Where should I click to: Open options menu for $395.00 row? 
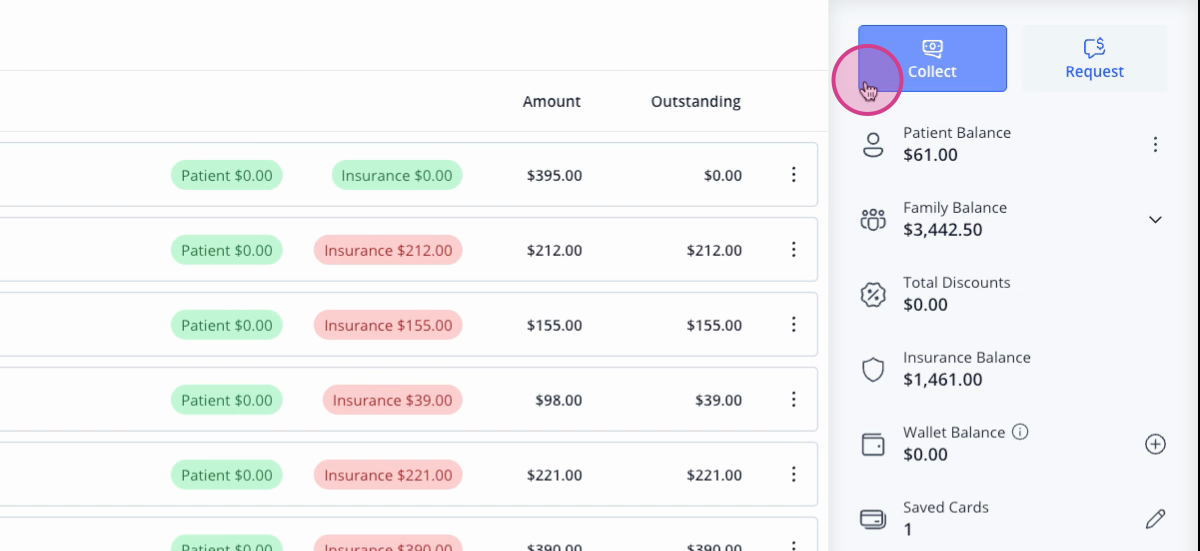794,175
